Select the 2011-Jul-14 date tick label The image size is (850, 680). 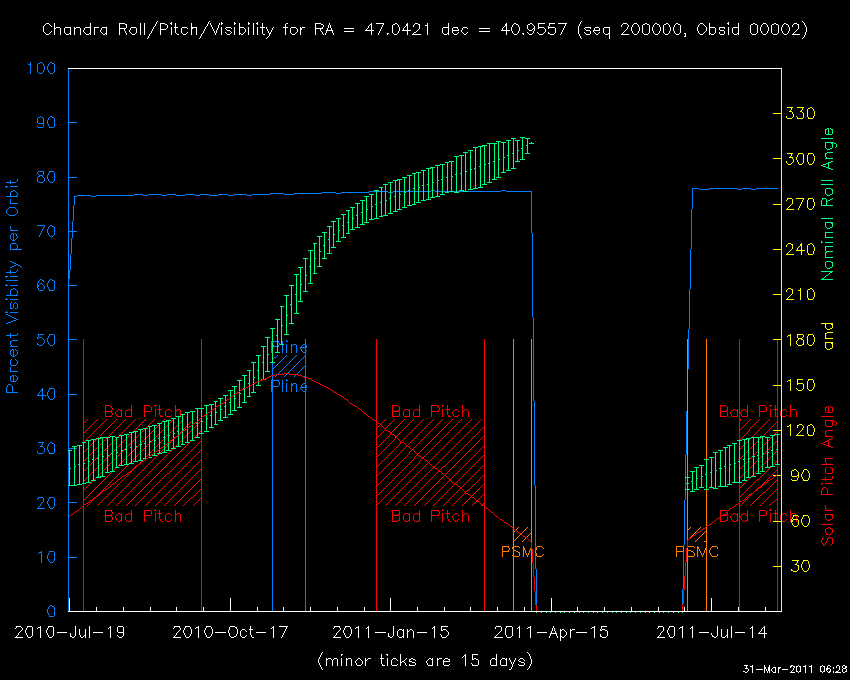pos(710,632)
